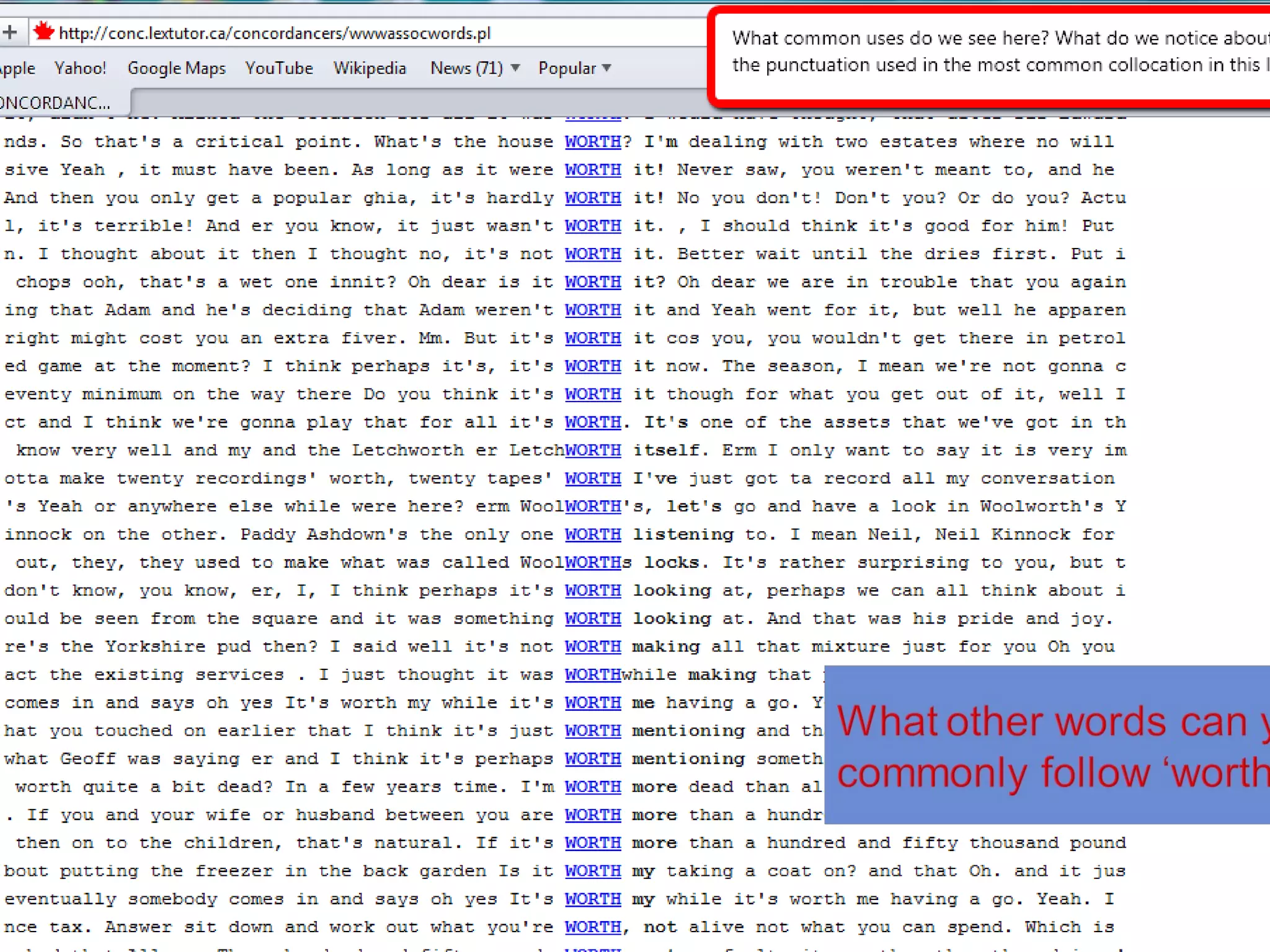Click WORTH link in "WORTHwhile making"
This screenshot has height=952, width=1270.
pos(592,674)
